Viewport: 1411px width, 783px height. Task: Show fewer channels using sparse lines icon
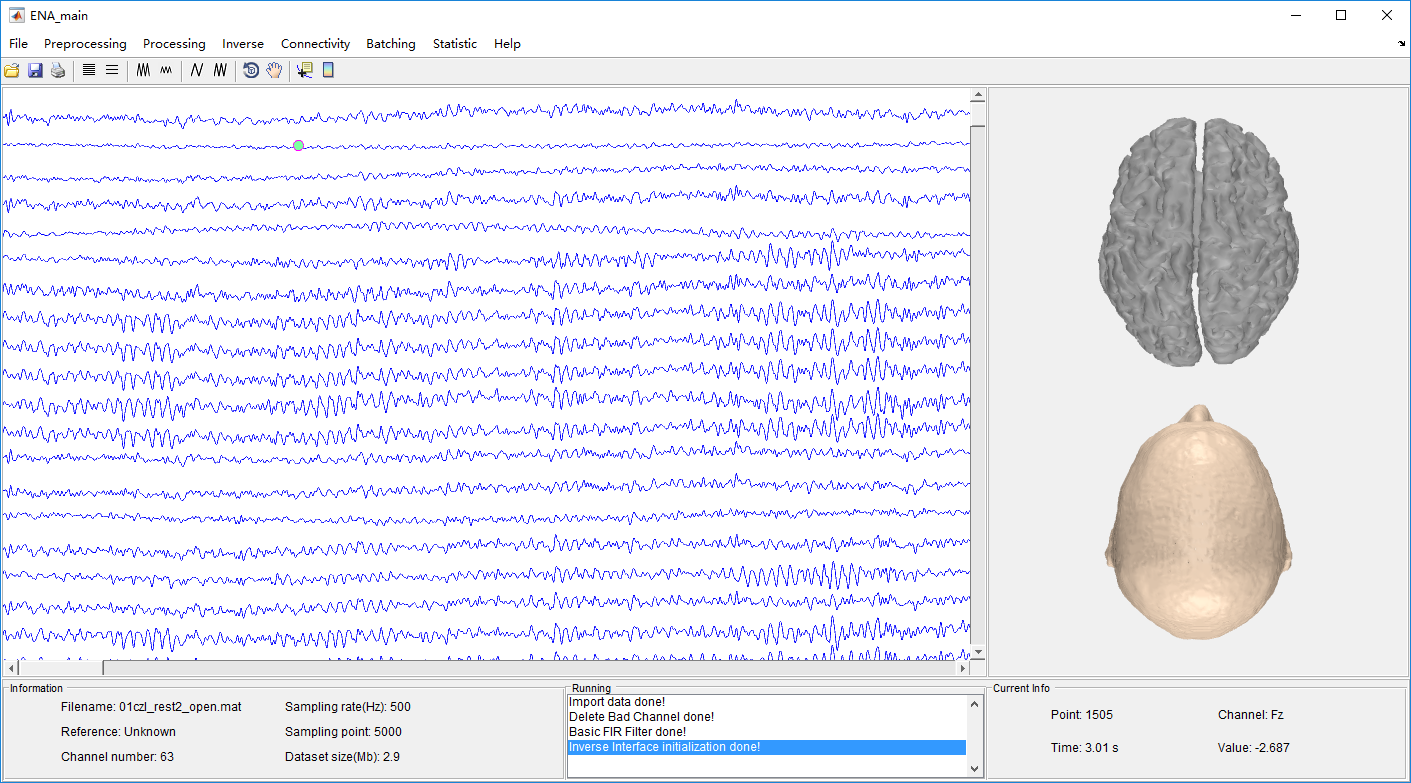click(x=112, y=70)
